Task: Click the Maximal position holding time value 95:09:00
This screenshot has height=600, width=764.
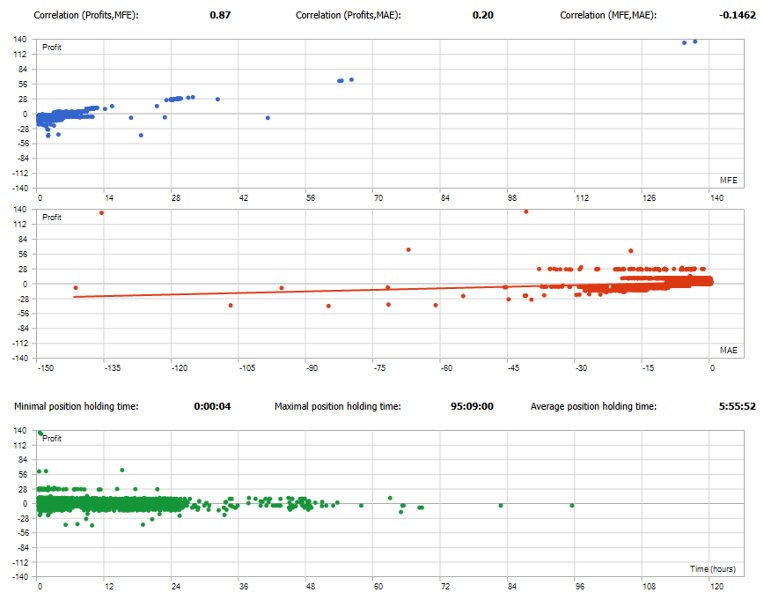Action: click(x=472, y=406)
